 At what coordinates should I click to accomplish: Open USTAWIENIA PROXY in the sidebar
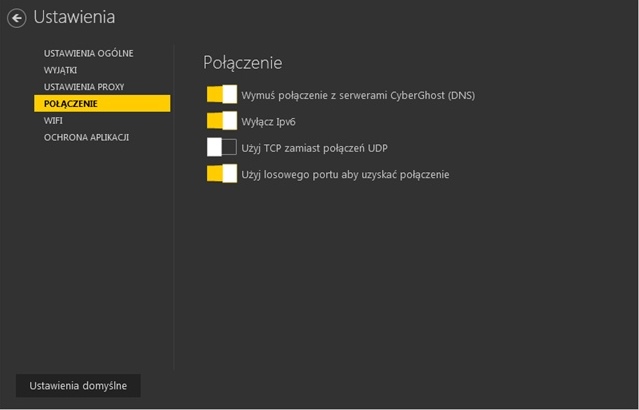(x=84, y=87)
